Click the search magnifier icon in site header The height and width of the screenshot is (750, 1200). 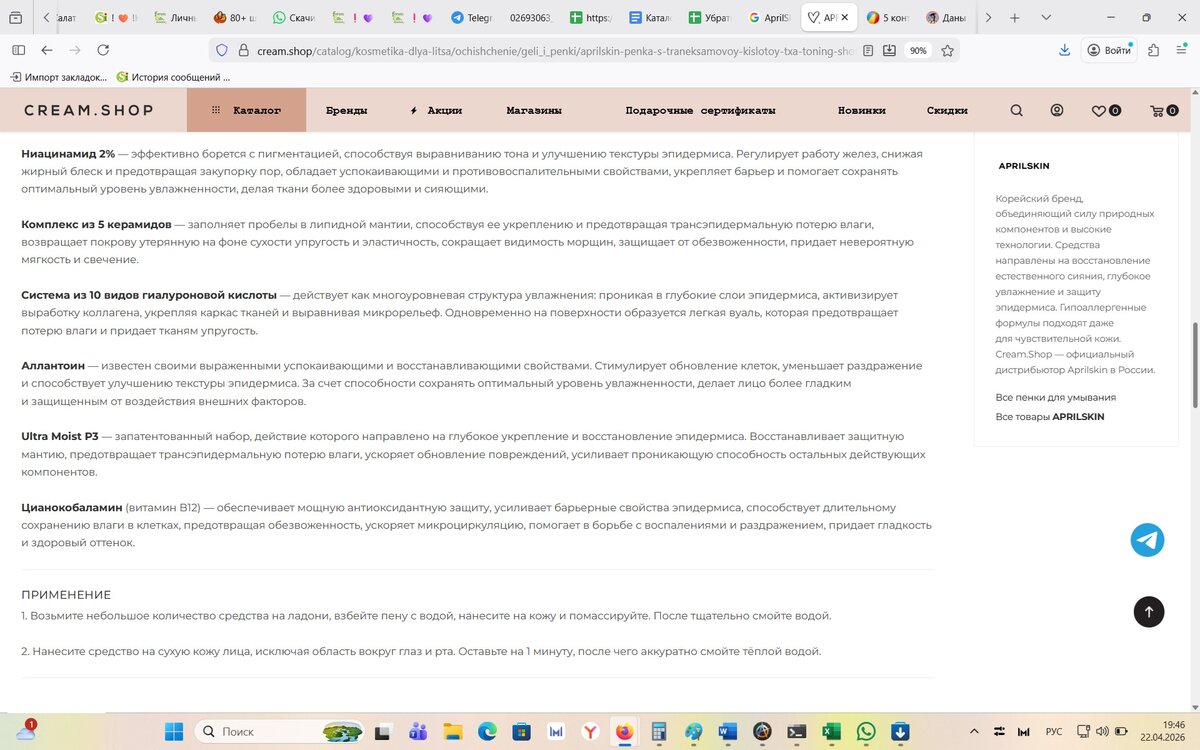pos(1016,111)
